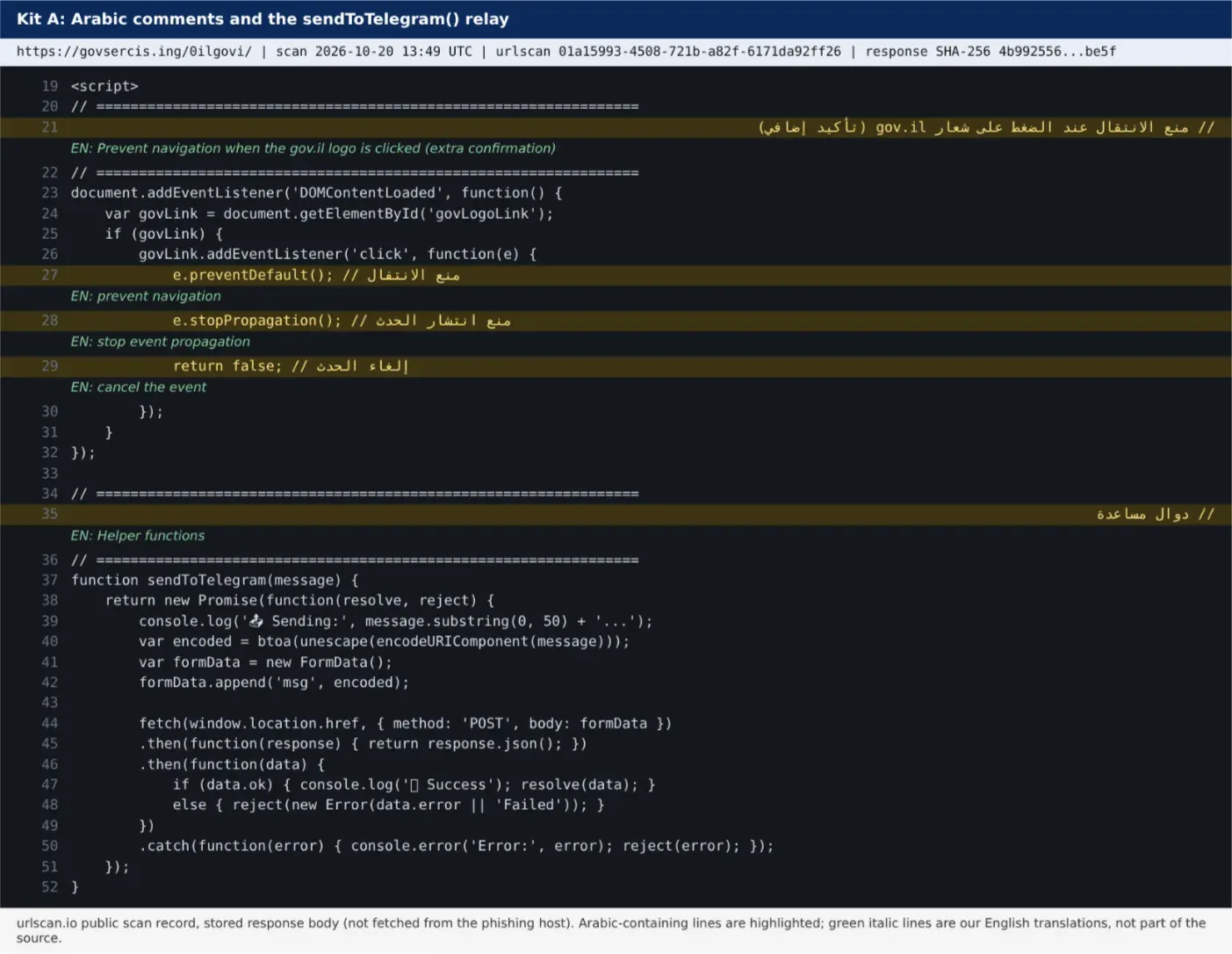Click the 'else { reject(new Error(...)) }' line
The width and height of the screenshot is (1232, 954).
[388, 805]
